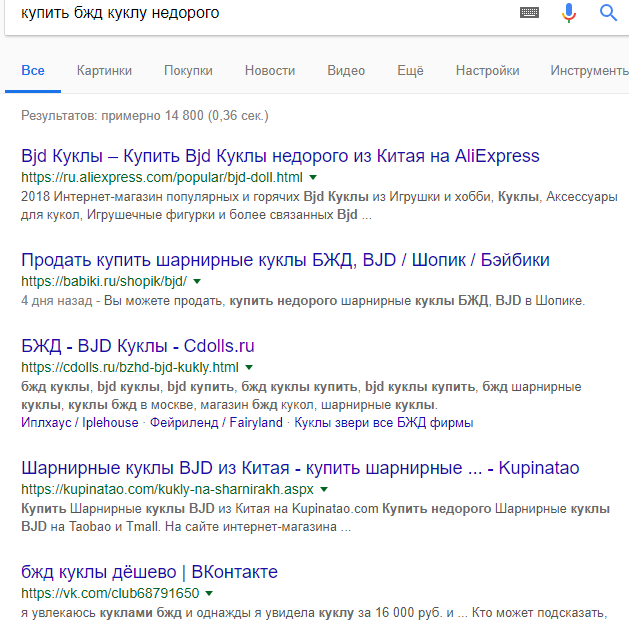Go to the Видео tab

point(346,70)
